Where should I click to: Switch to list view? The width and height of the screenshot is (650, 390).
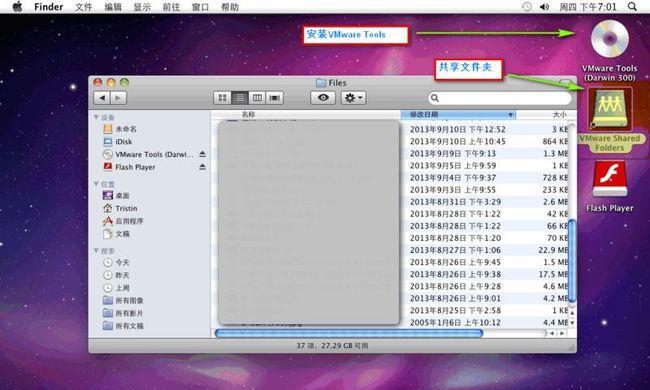tap(240, 98)
